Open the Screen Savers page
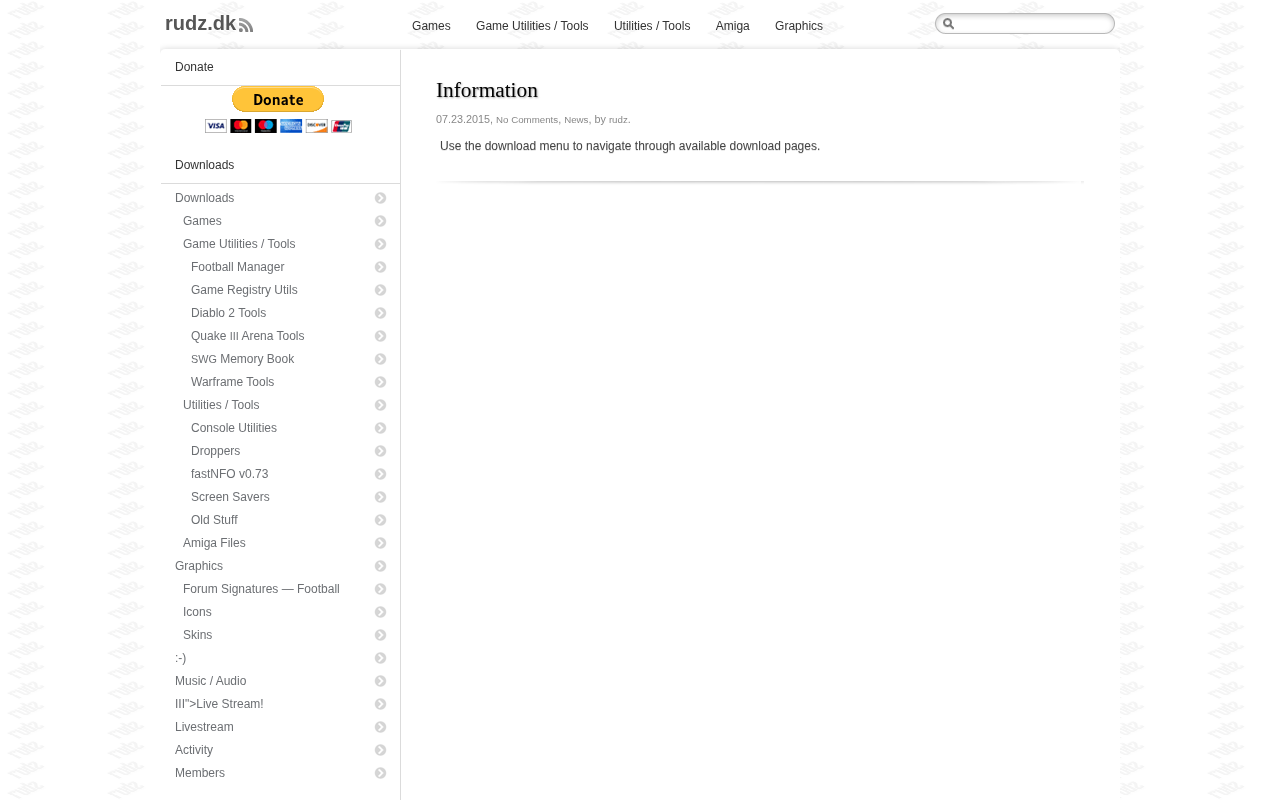This screenshot has height=800, width=1280. (x=230, y=497)
